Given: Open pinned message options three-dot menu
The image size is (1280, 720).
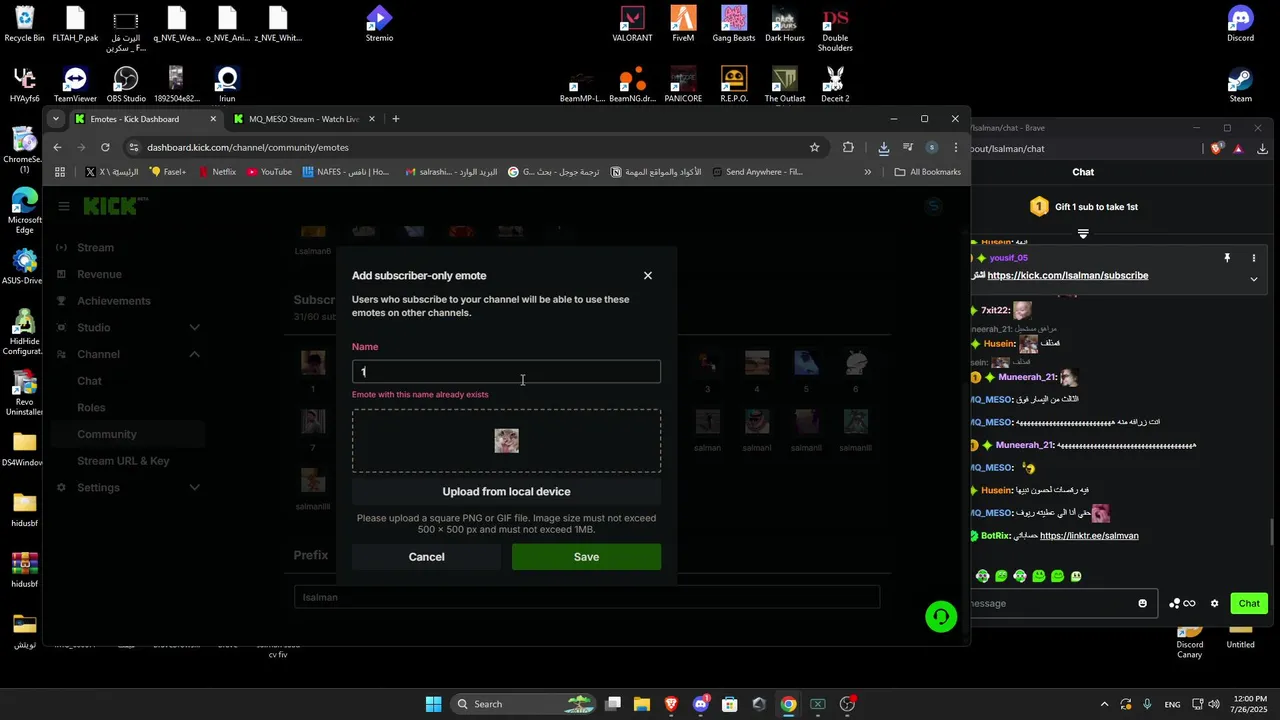Looking at the screenshot, I should tap(1254, 258).
